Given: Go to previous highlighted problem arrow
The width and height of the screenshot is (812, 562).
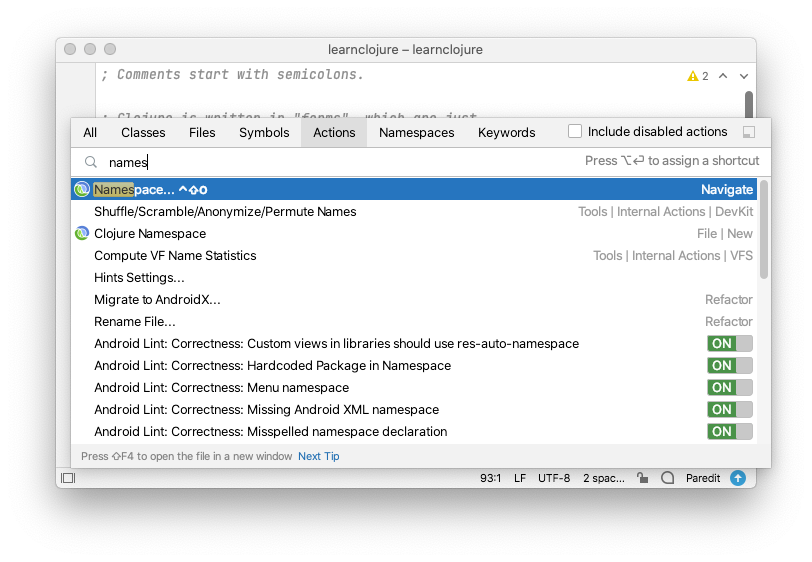Looking at the screenshot, I should pos(723,76).
